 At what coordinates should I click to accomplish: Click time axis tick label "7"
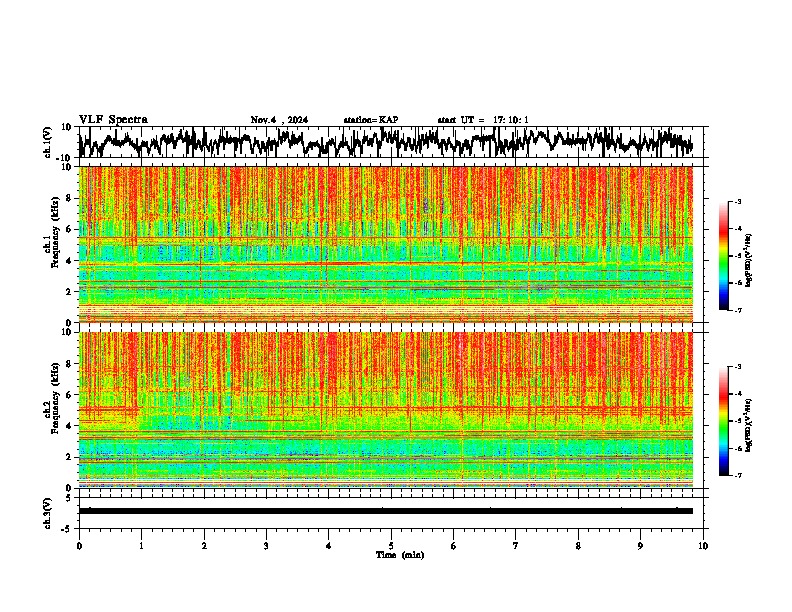coord(516,546)
